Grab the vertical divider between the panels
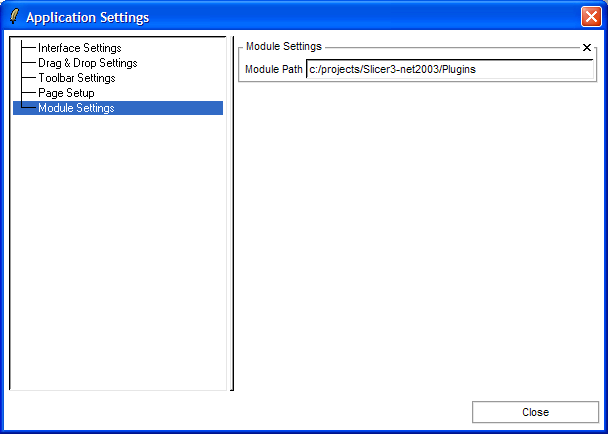The image size is (608, 434). [233, 214]
